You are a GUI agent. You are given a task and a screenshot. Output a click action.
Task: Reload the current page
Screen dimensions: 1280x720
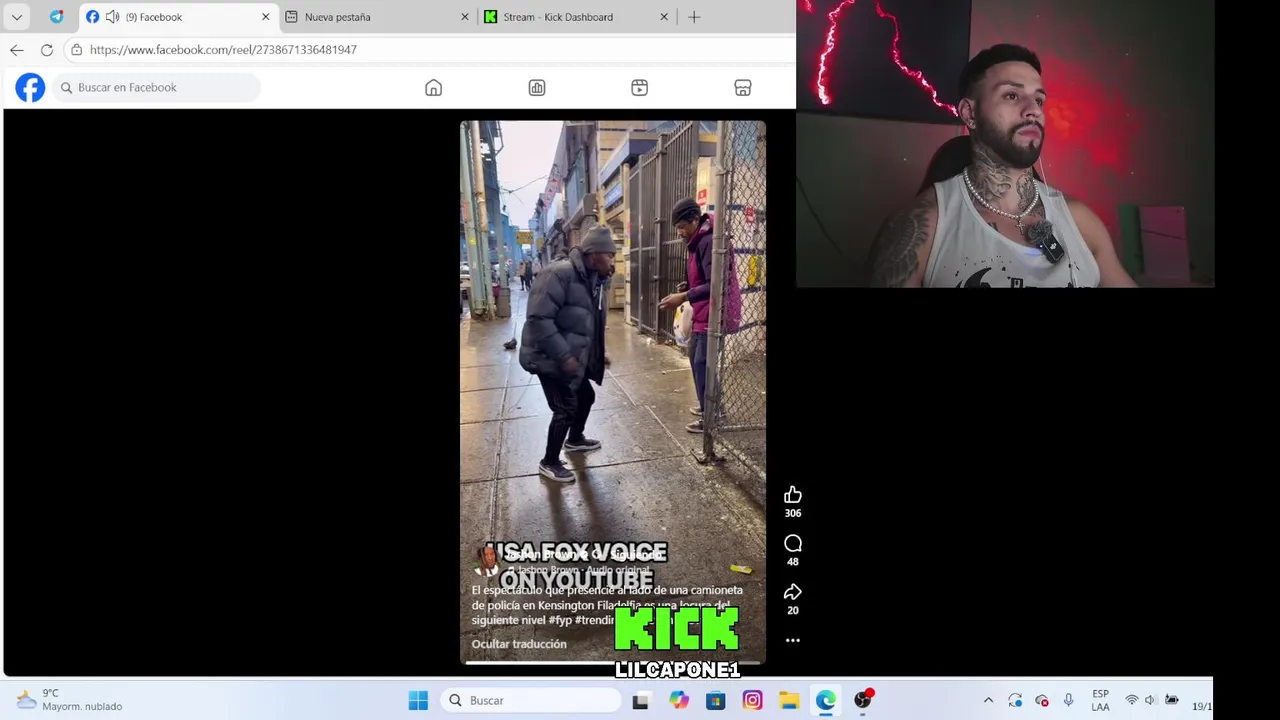pyautogui.click(x=47, y=50)
